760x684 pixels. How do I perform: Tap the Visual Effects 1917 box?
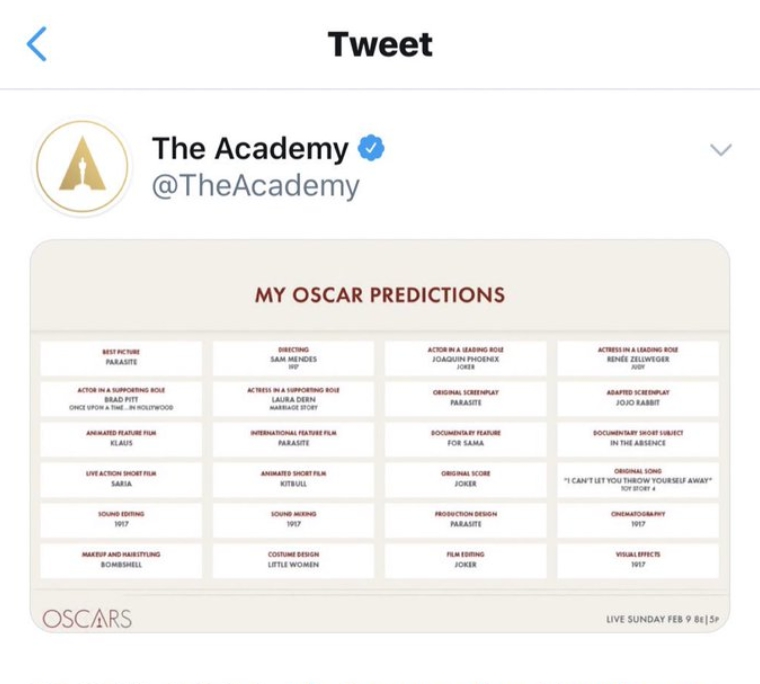tap(638, 560)
